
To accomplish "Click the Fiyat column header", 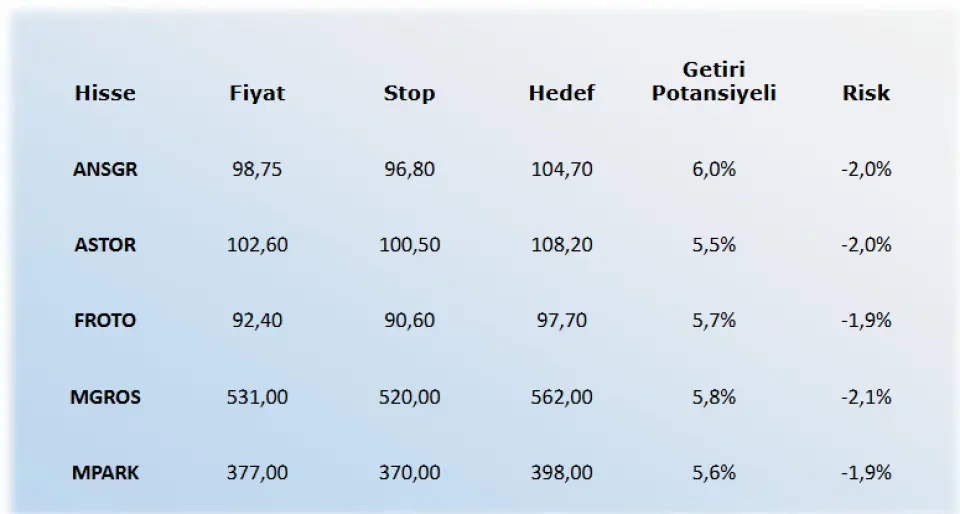I will (x=257, y=93).
